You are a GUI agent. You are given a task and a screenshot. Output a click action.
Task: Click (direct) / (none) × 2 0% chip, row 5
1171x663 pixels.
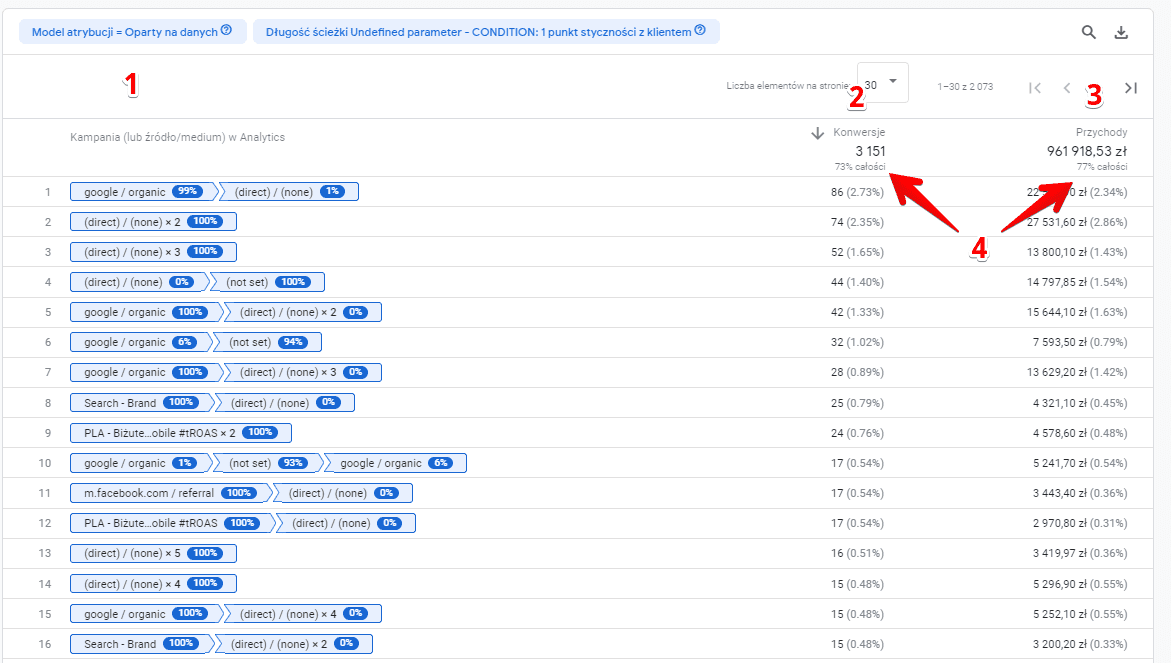(302, 312)
